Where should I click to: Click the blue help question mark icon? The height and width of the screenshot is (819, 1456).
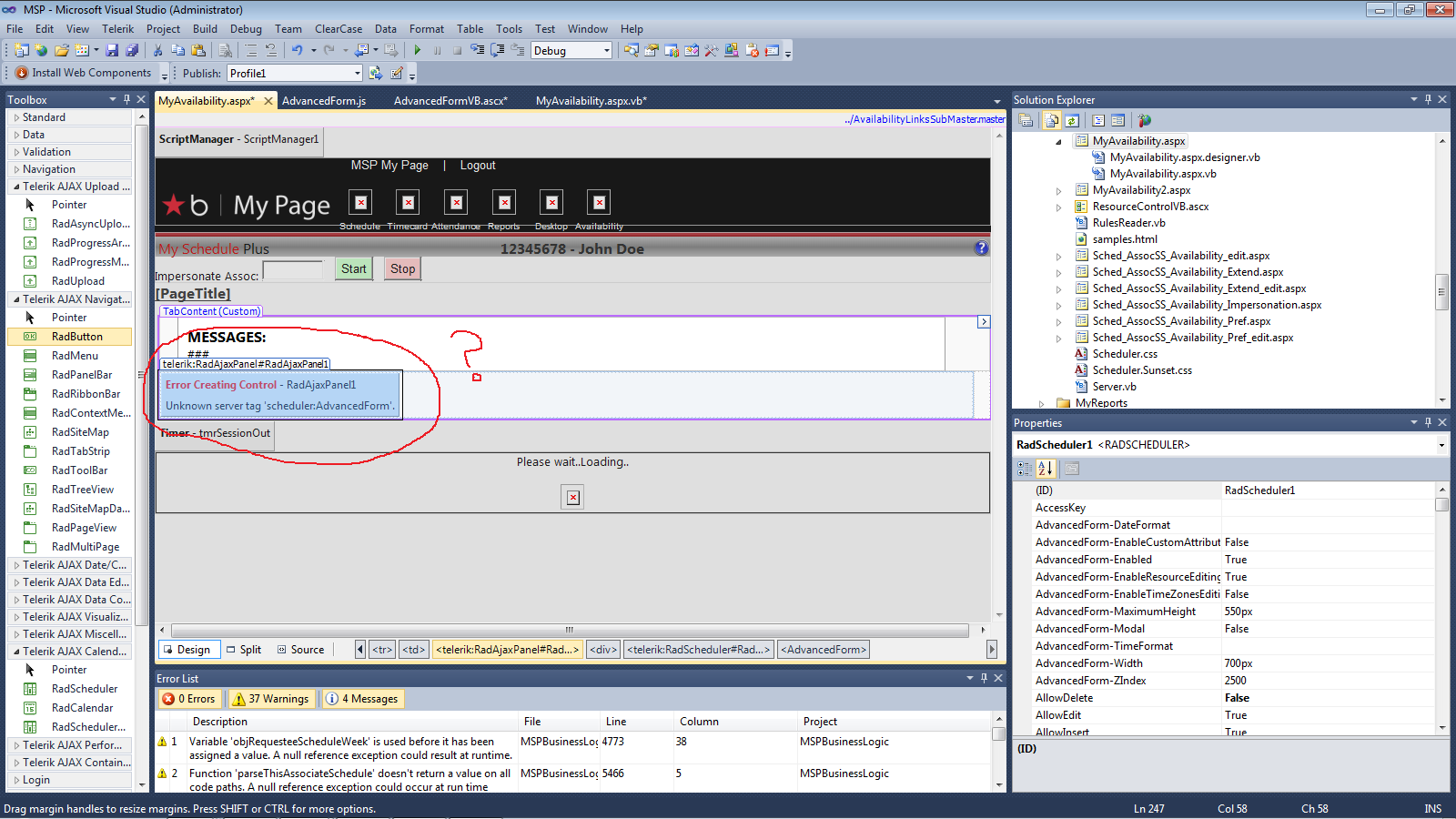pyautogui.click(x=981, y=248)
